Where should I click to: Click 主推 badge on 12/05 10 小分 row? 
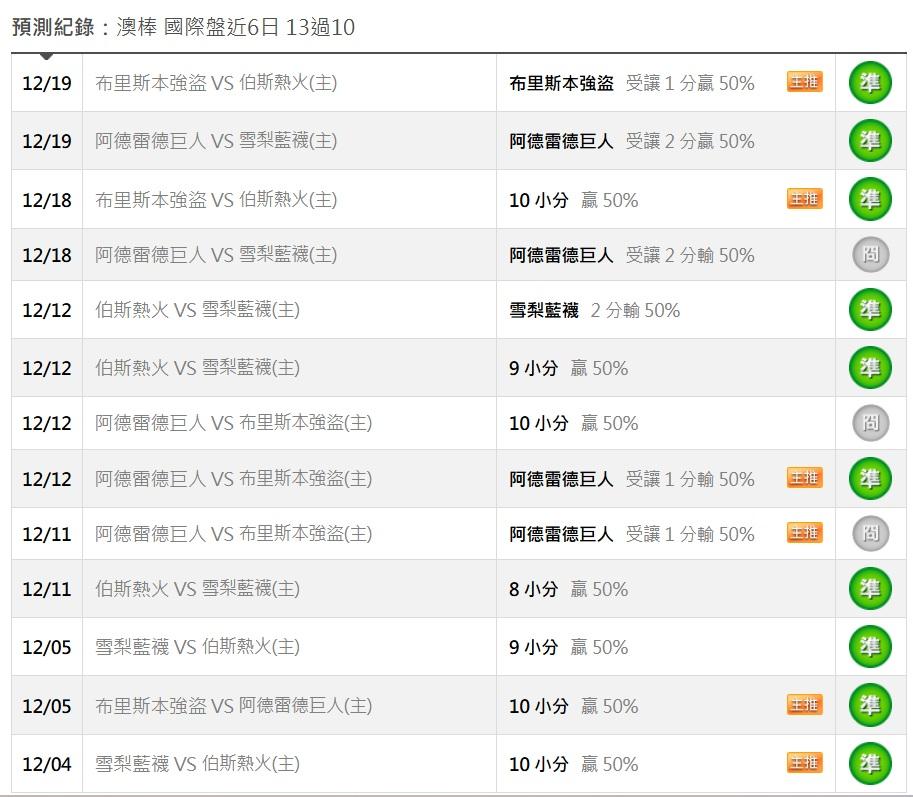pos(804,705)
